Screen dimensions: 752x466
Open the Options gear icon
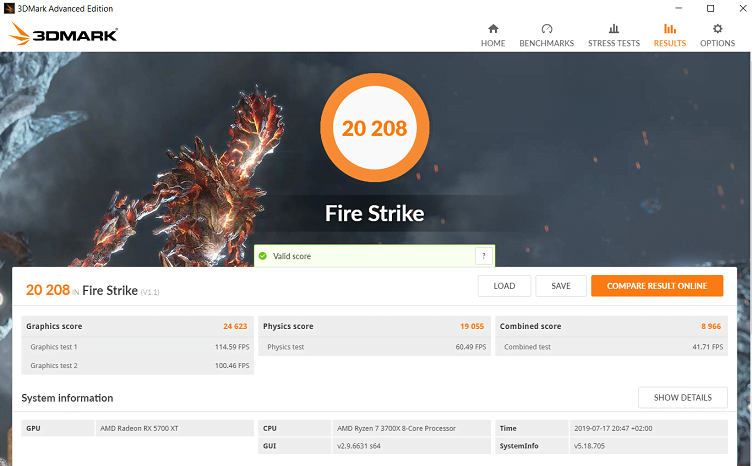pyautogui.click(x=717, y=30)
